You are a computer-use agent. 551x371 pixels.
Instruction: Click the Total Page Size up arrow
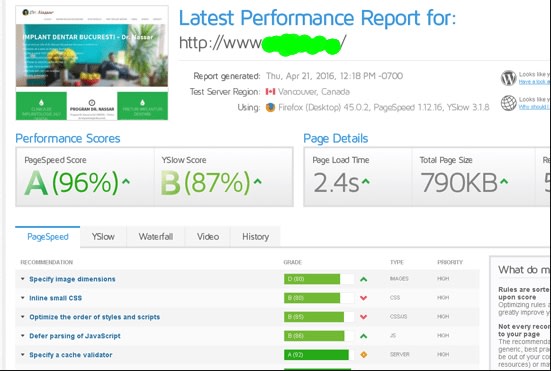point(504,181)
